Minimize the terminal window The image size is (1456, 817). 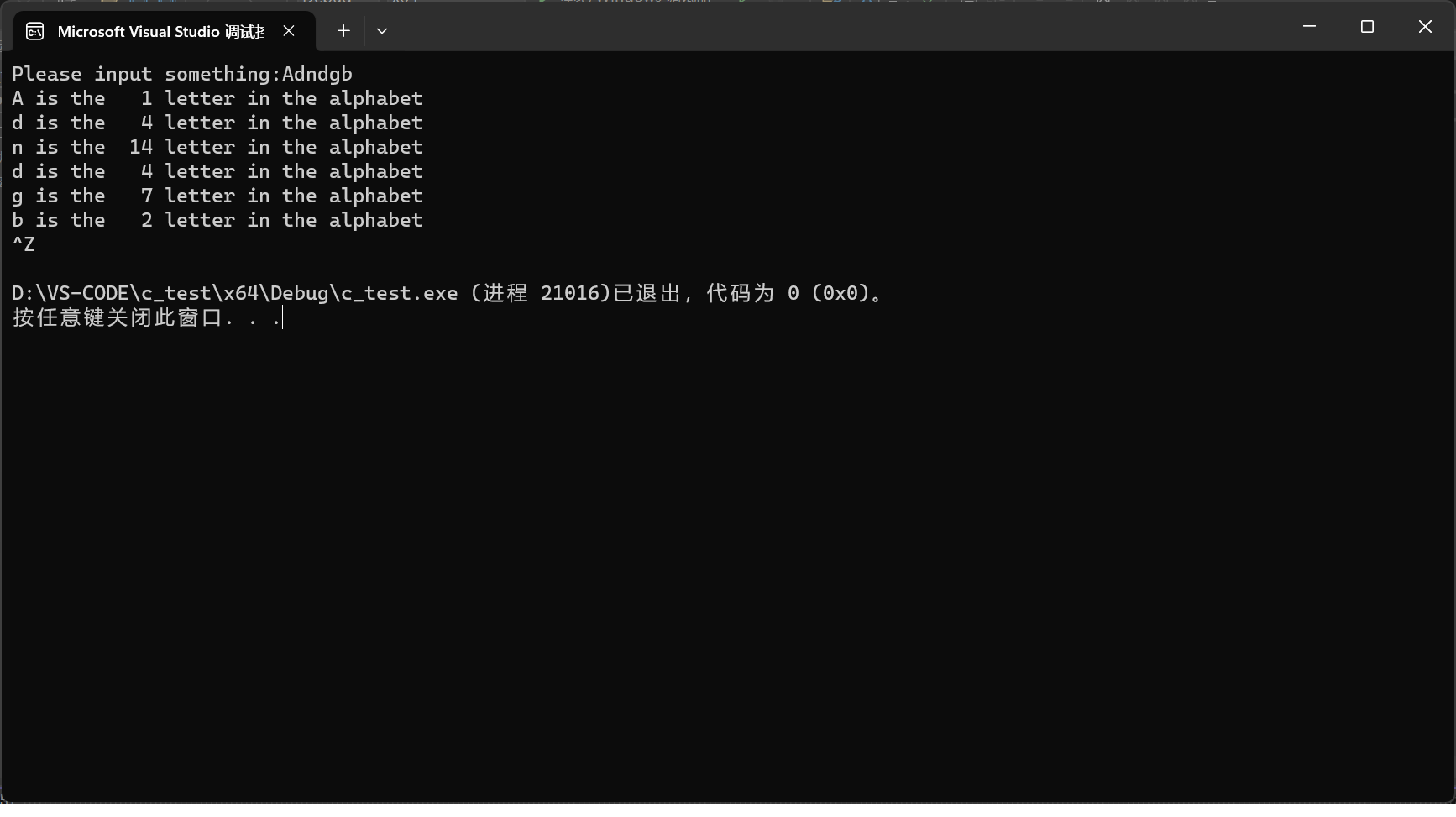coord(1309,26)
